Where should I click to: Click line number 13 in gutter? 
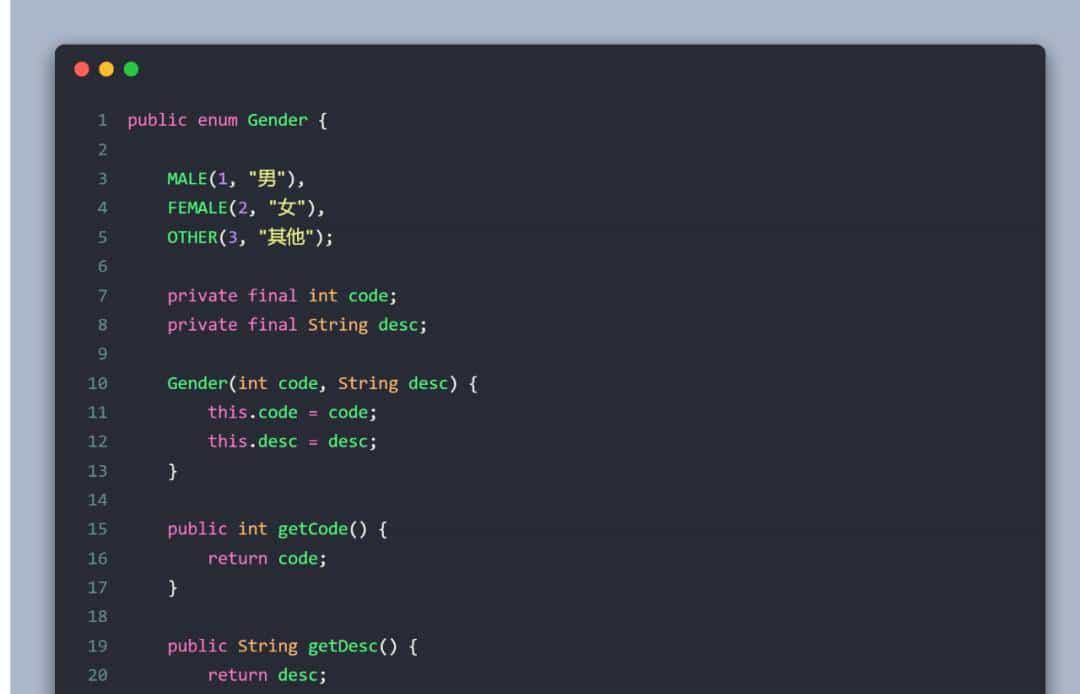click(x=97, y=471)
